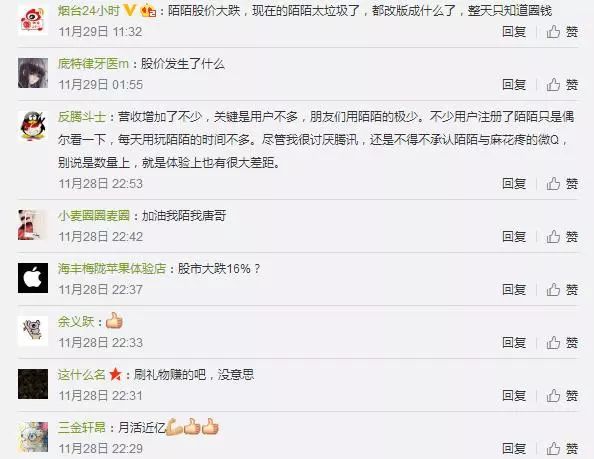Open 三金轩昂's username link
This screenshot has height=459, width=594.
81,428
